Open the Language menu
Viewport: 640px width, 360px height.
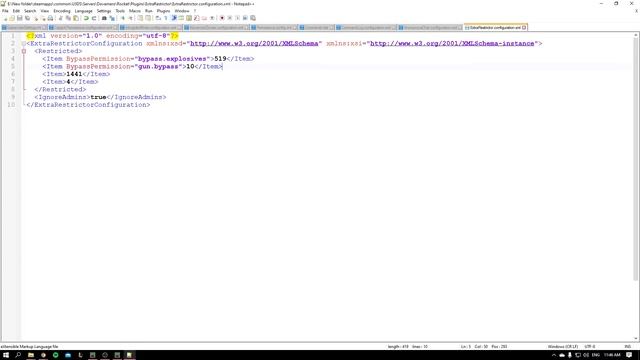coord(83,11)
